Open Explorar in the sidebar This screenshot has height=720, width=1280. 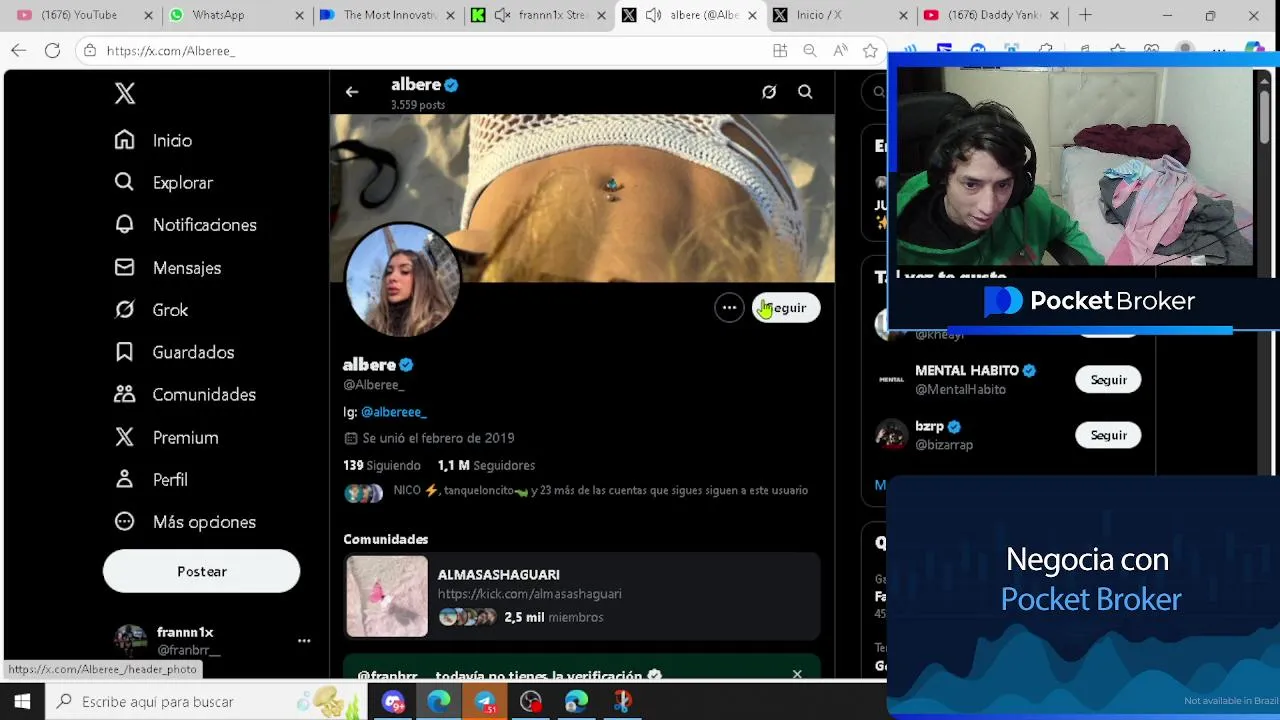click(x=163, y=183)
